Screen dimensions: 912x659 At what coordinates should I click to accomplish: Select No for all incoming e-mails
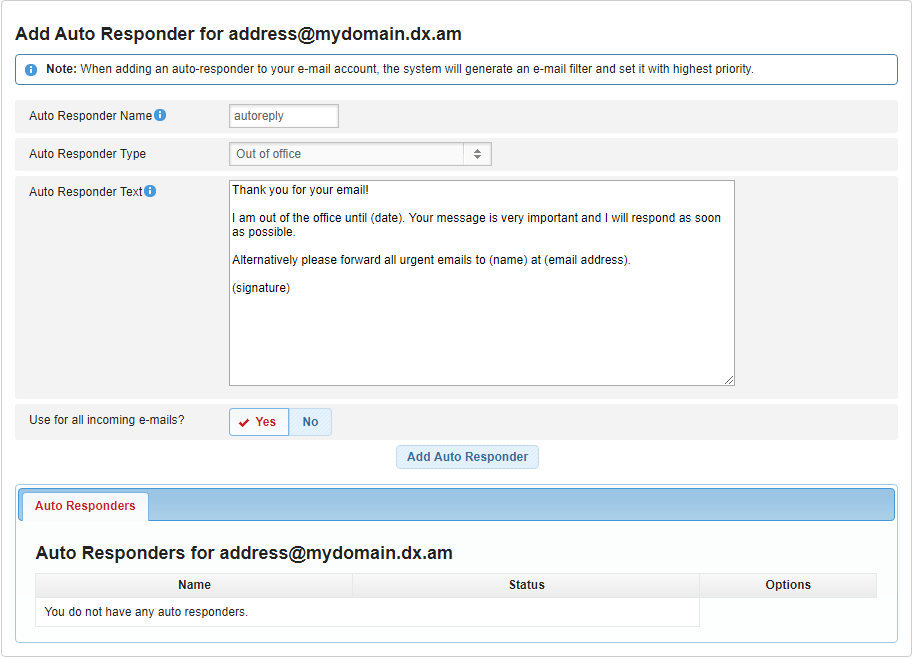tap(310, 422)
